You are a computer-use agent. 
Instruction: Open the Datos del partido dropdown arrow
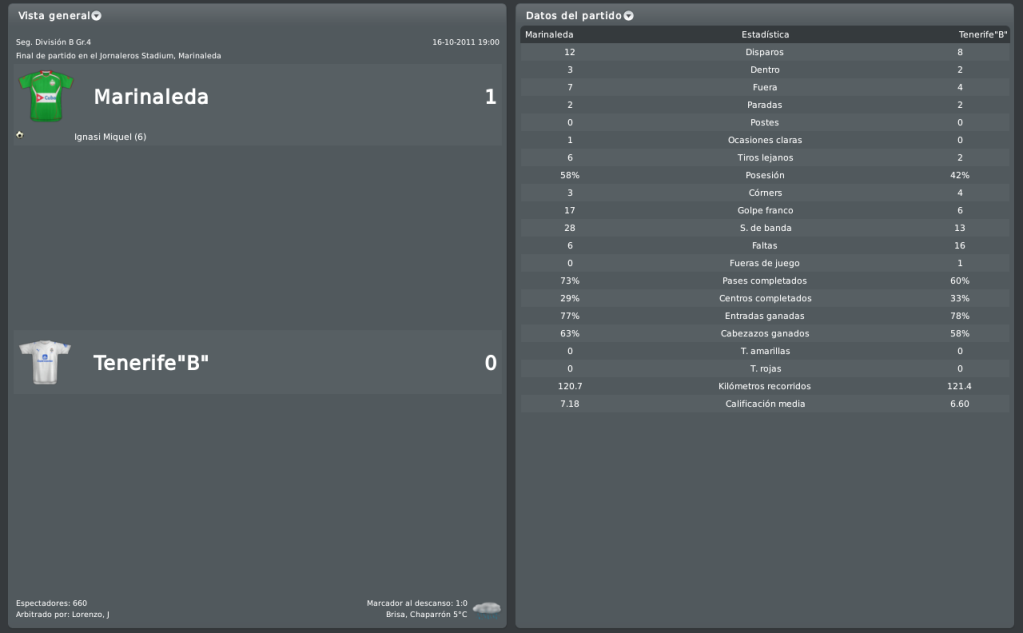click(x=628, y=16)
